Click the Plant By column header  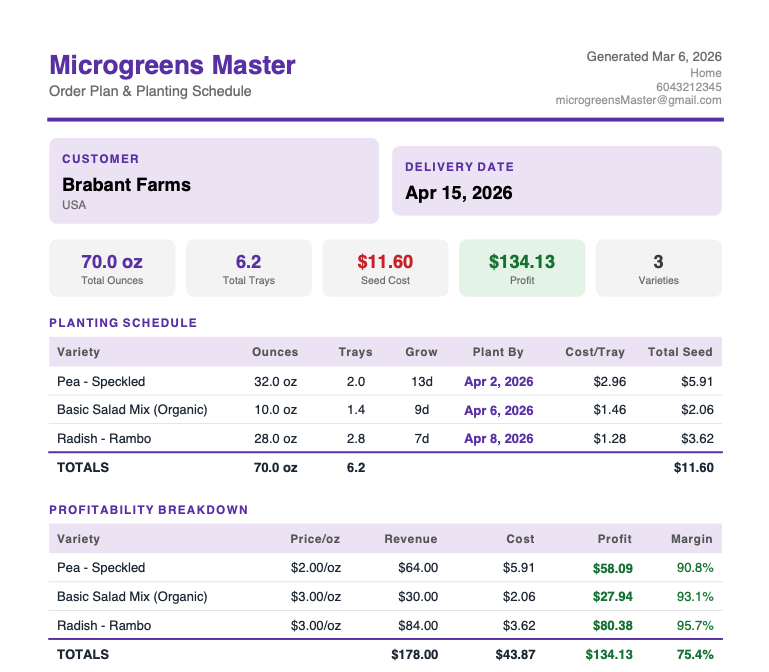tap(498, 352)
